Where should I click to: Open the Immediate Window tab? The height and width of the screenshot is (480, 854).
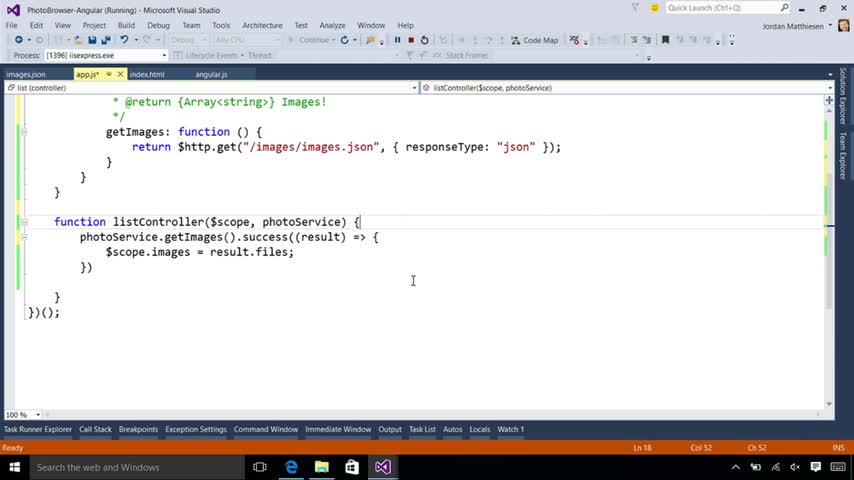click(x=338, y=429)
